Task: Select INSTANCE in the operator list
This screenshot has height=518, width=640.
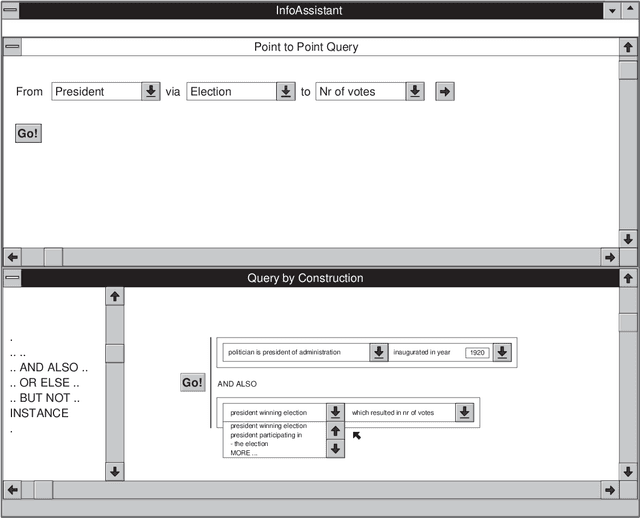Action: (39, 413)
